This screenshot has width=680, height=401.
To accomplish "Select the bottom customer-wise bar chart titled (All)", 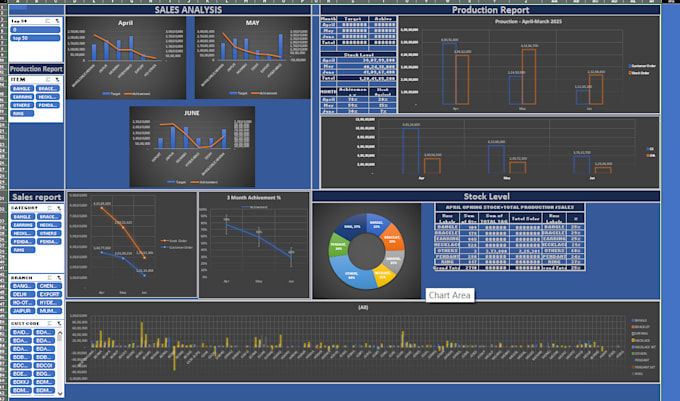I will point(363,342).
